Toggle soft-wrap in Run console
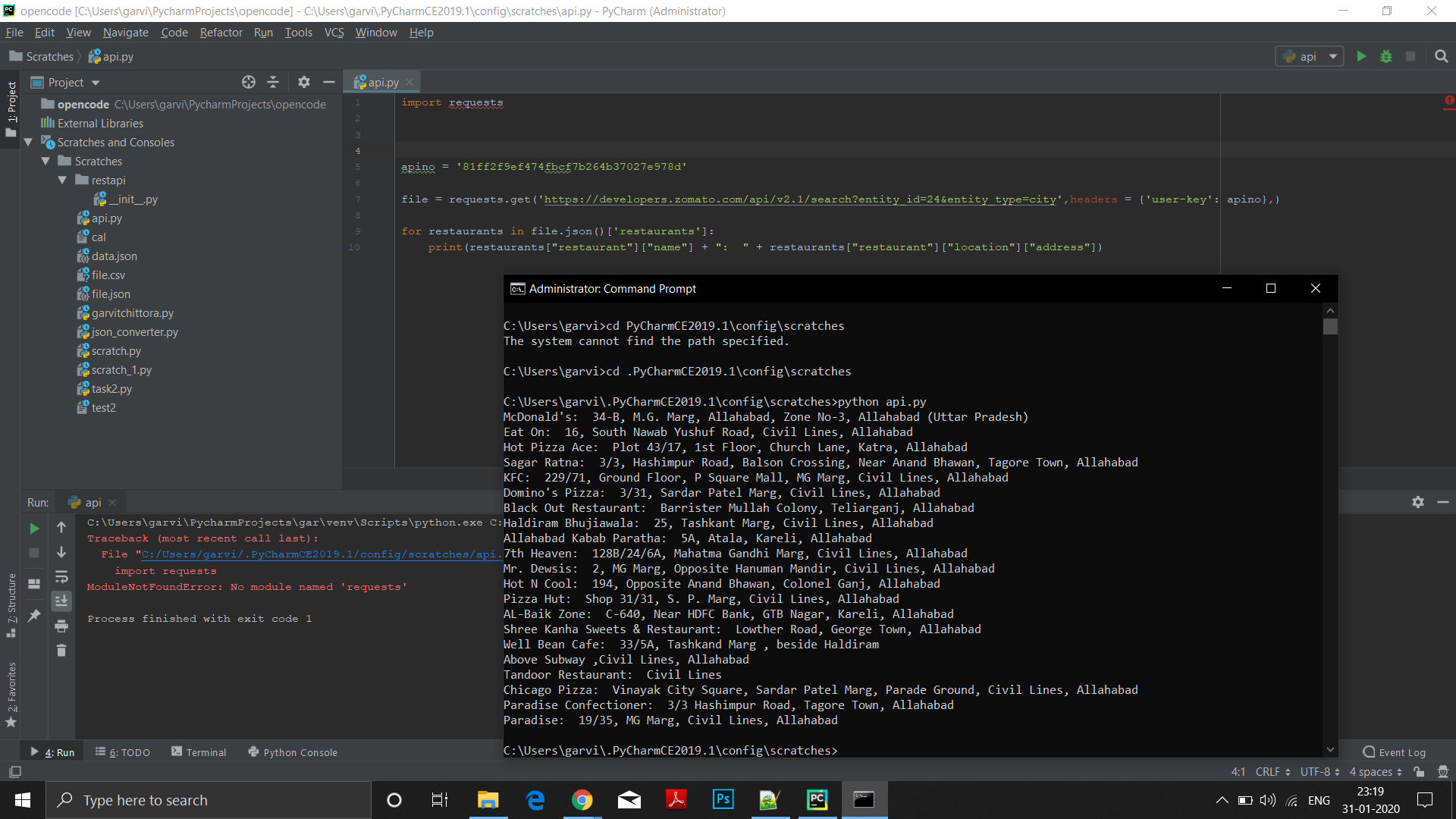The width and height of the screenshot is (1456, 819). pos(61,577)
